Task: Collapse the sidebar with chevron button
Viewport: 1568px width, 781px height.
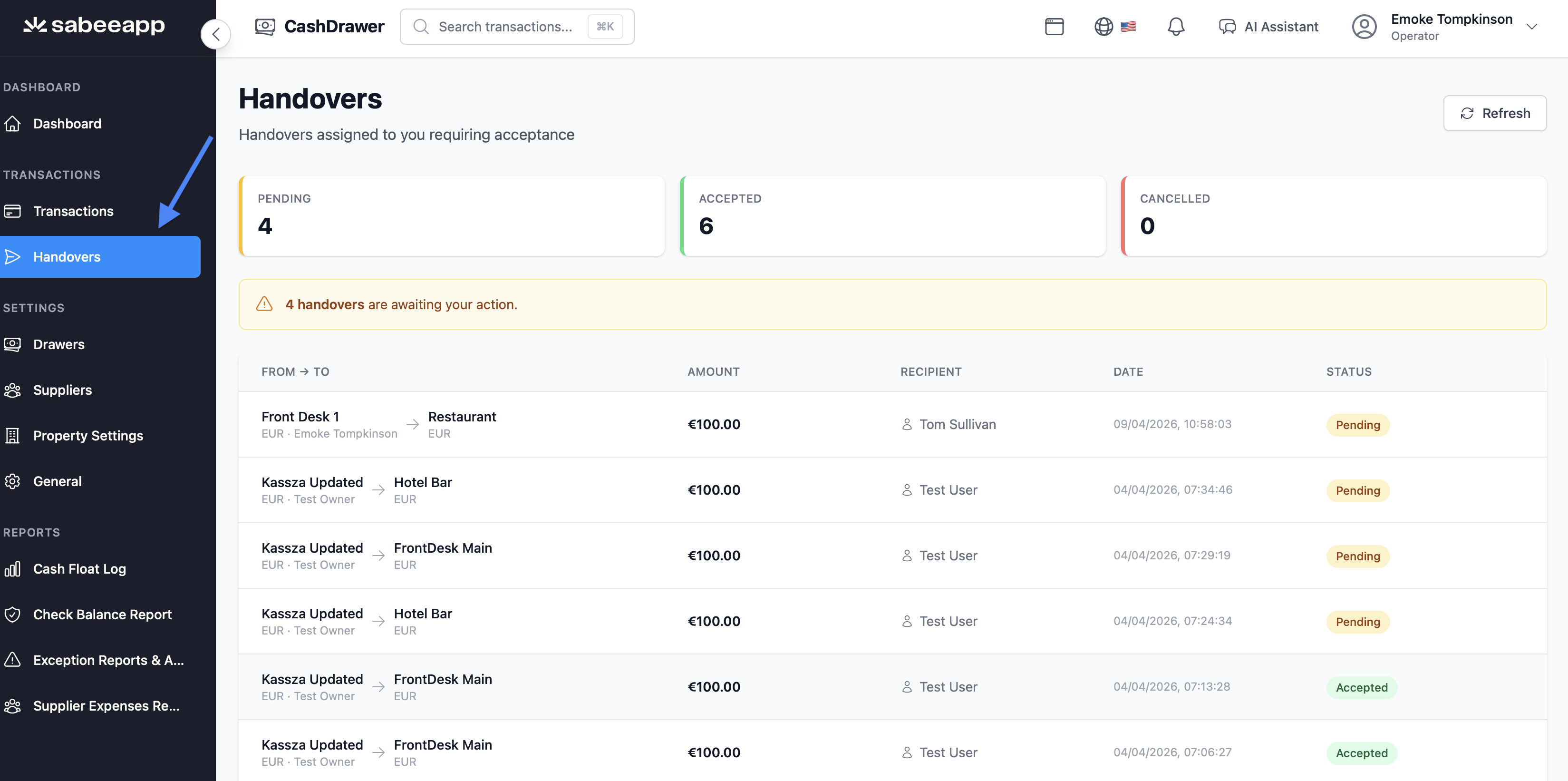Action: [215, 34]
